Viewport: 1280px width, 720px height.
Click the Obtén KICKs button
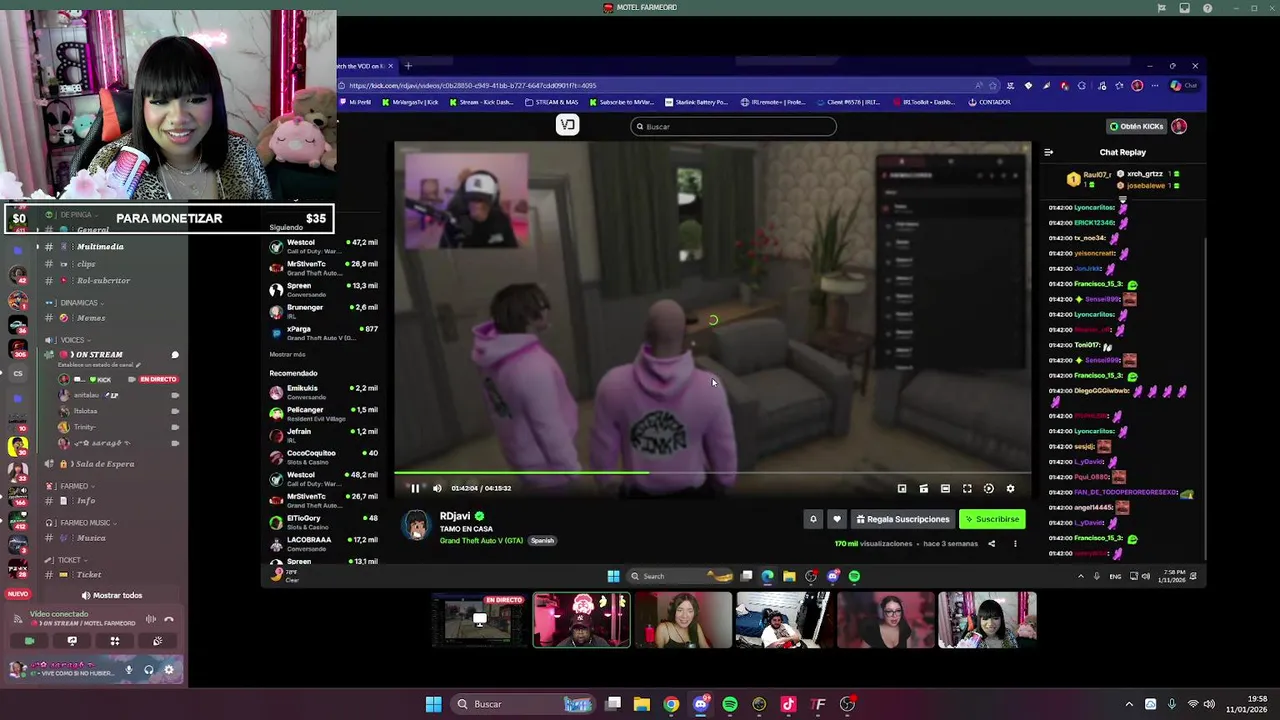click(1136, 126)
